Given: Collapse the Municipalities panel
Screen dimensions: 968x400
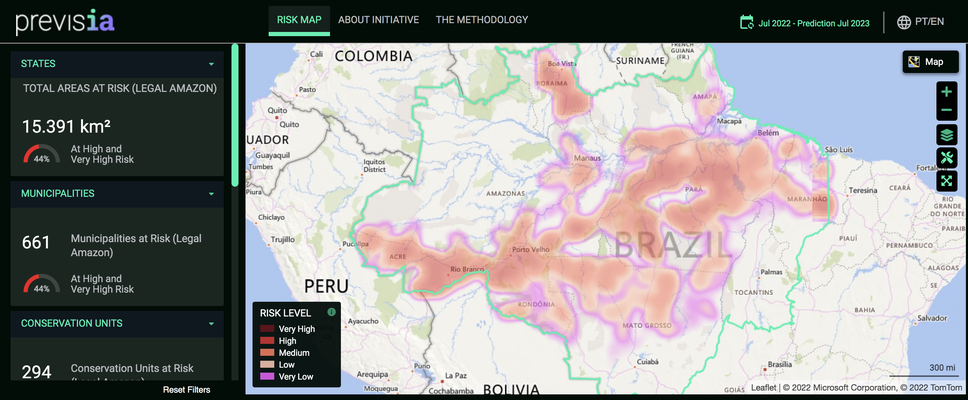Looking at the screenshot, I should point(211,194).
